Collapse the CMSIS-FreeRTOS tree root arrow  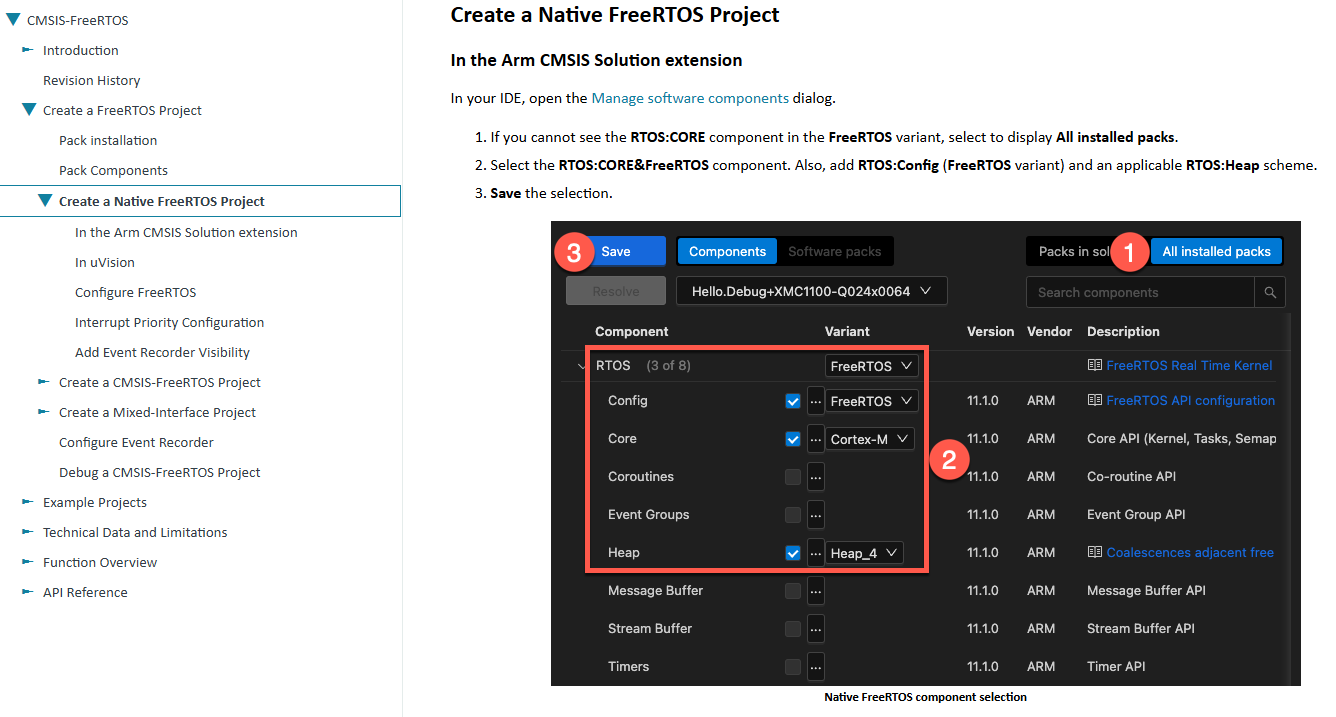tap(13, 20)
